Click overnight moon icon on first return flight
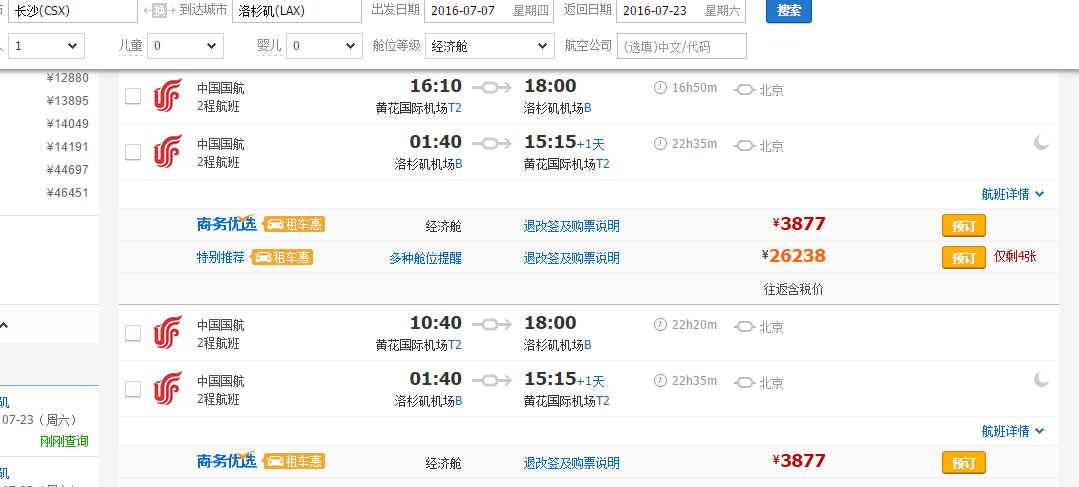This screenshot has width=1079, height=487. tap(1041, 142)
